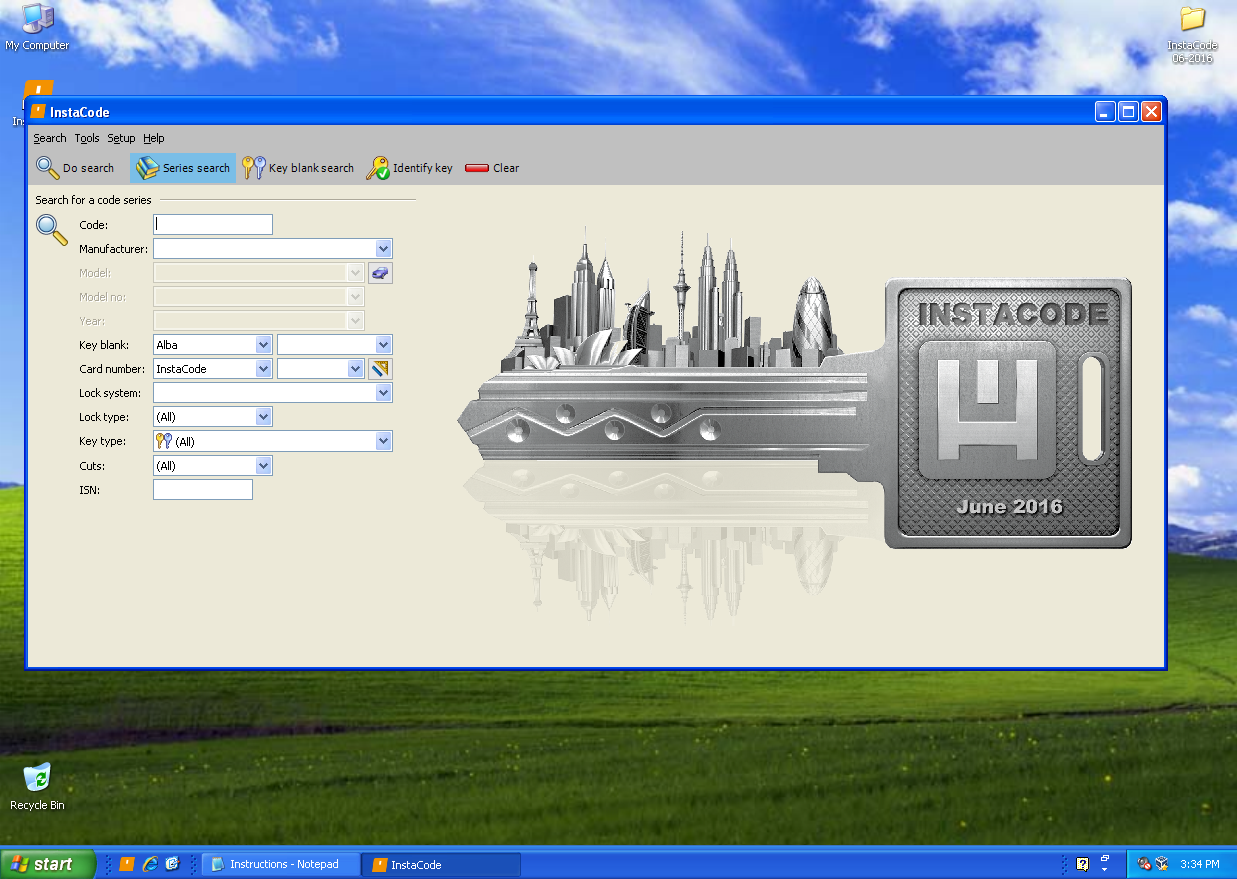Click the 'Code:' label
Viewport: 1237px width, 879px height.
[x=93, y=225]
